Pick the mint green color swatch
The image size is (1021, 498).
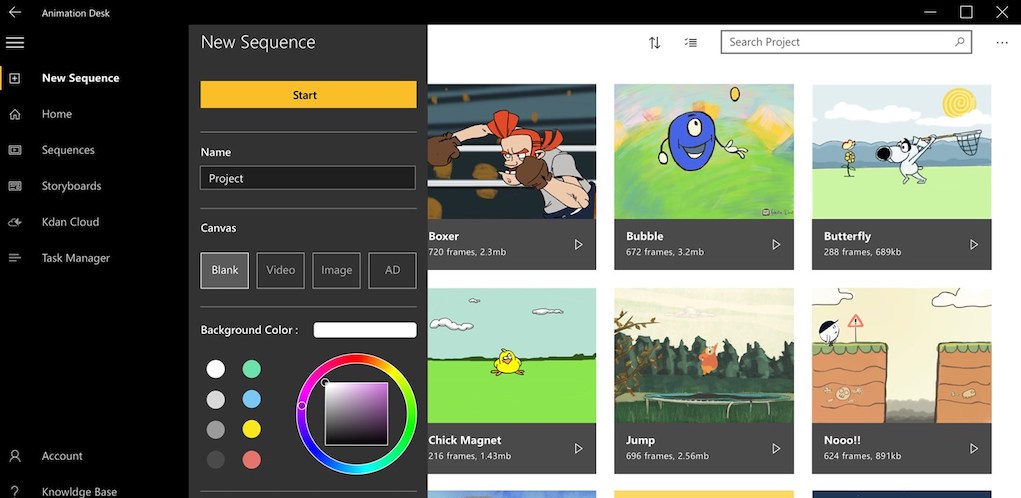[x=251, y=370]
